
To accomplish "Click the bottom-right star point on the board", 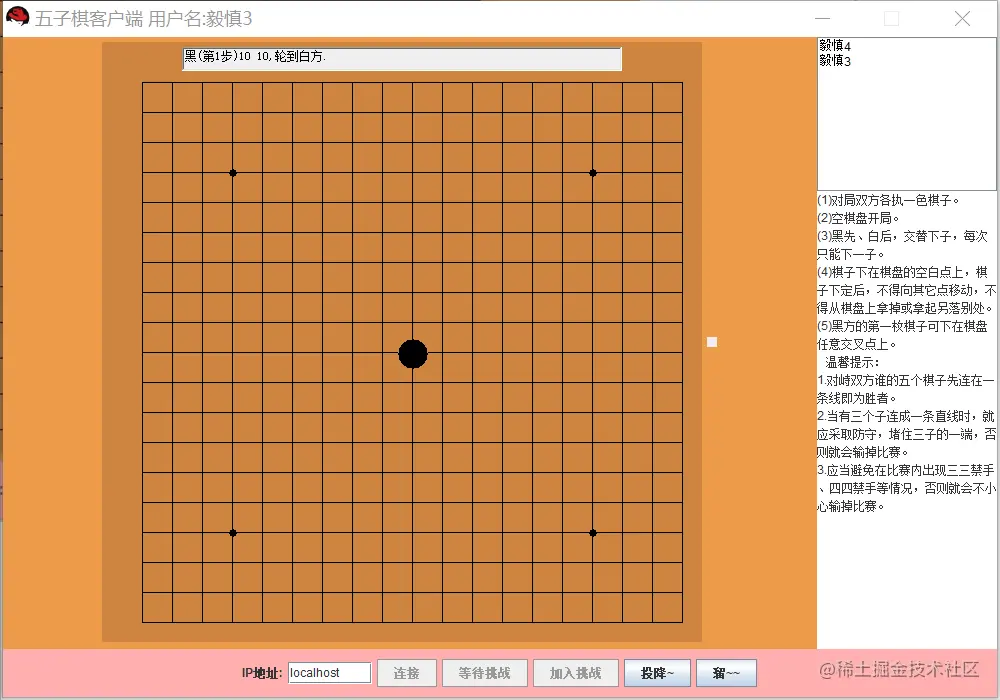I will 593,533.
